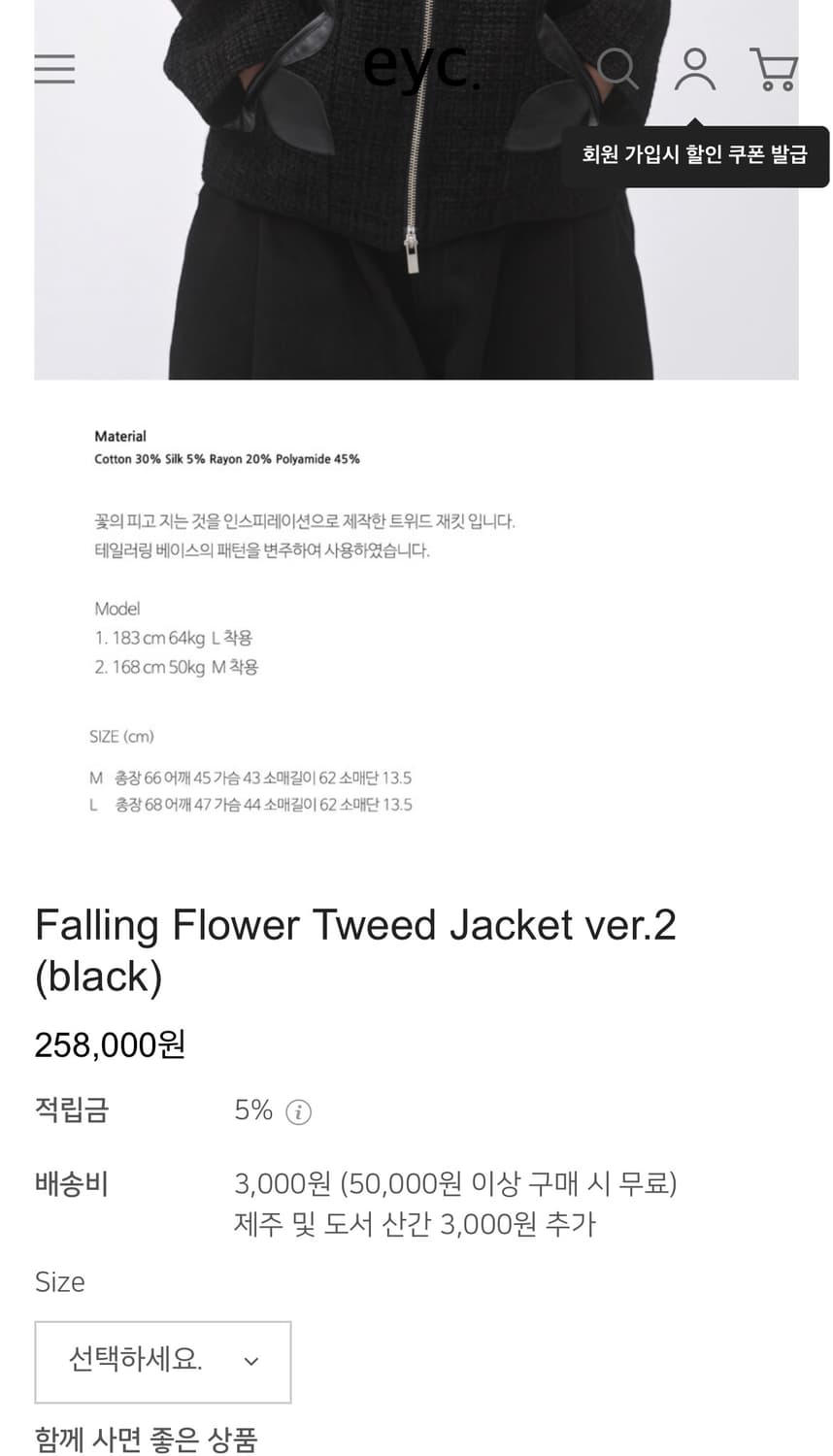This screenshot has height=1456, width=833.
Task: Click the Material composition text
Action: 226,459
